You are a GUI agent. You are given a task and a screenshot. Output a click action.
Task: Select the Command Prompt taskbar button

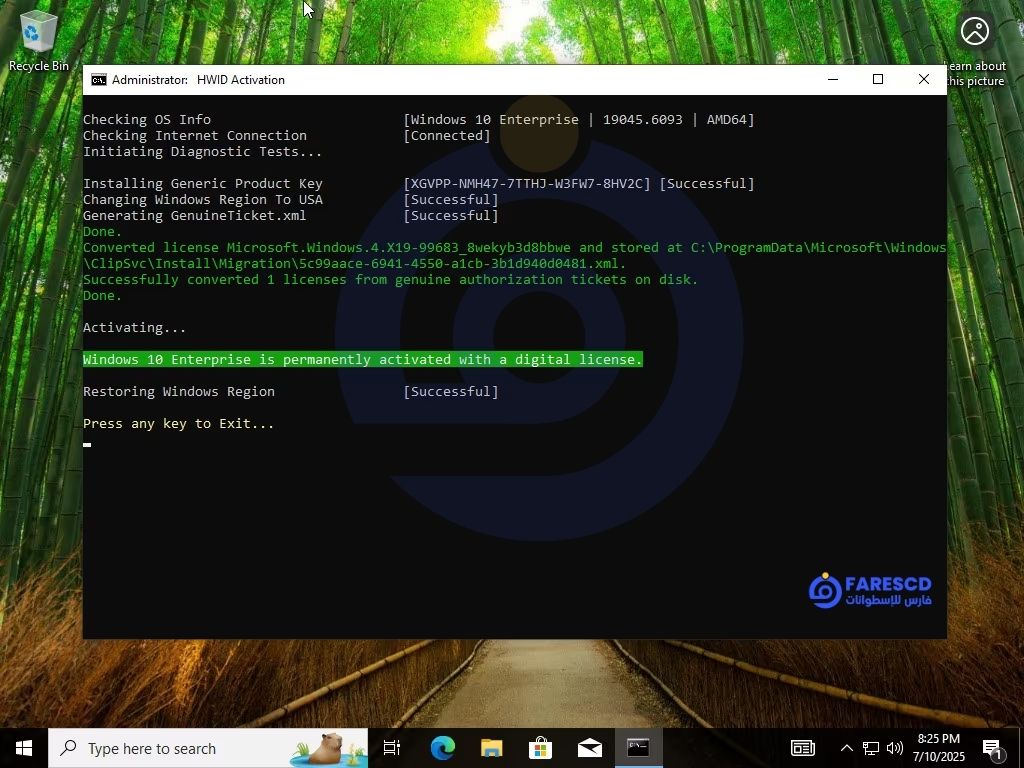[638, 748]
